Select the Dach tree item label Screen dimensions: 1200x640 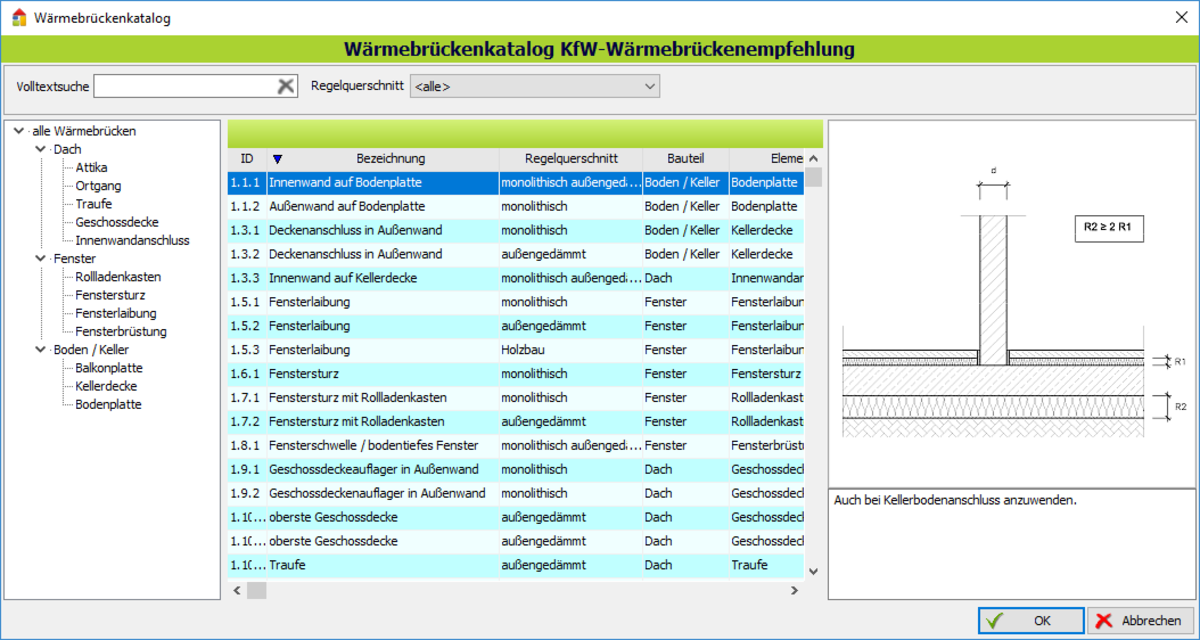67,149
